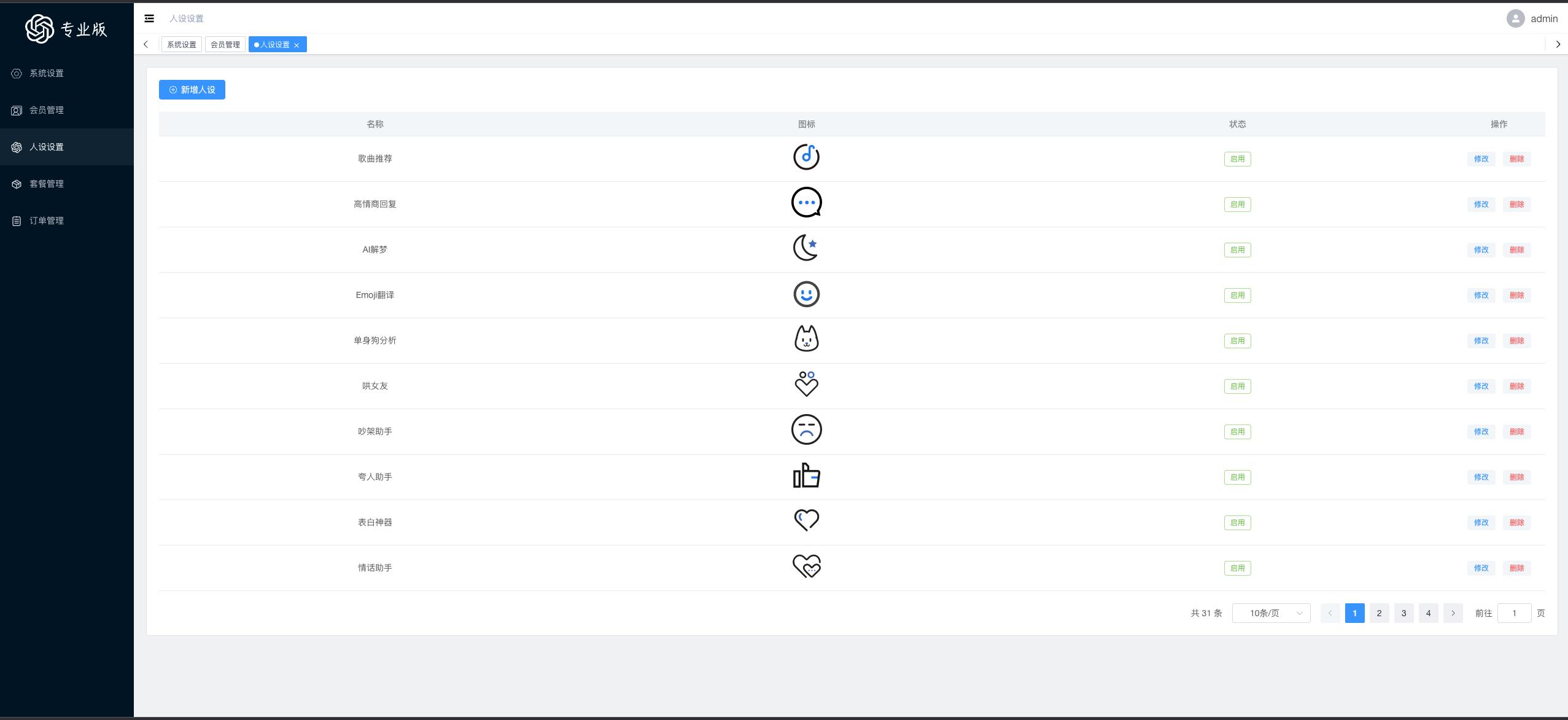The width and height of the screenshot is (1568, 720).
Task: Click the admin user avatar icon
Action: (x=1515, y=18)
